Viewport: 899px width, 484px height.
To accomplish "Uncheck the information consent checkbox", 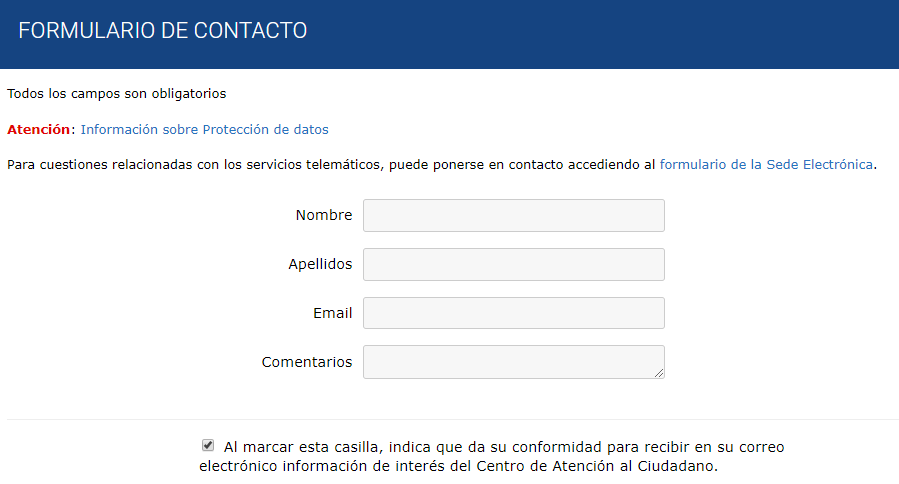I will click(x=208, y=445).
